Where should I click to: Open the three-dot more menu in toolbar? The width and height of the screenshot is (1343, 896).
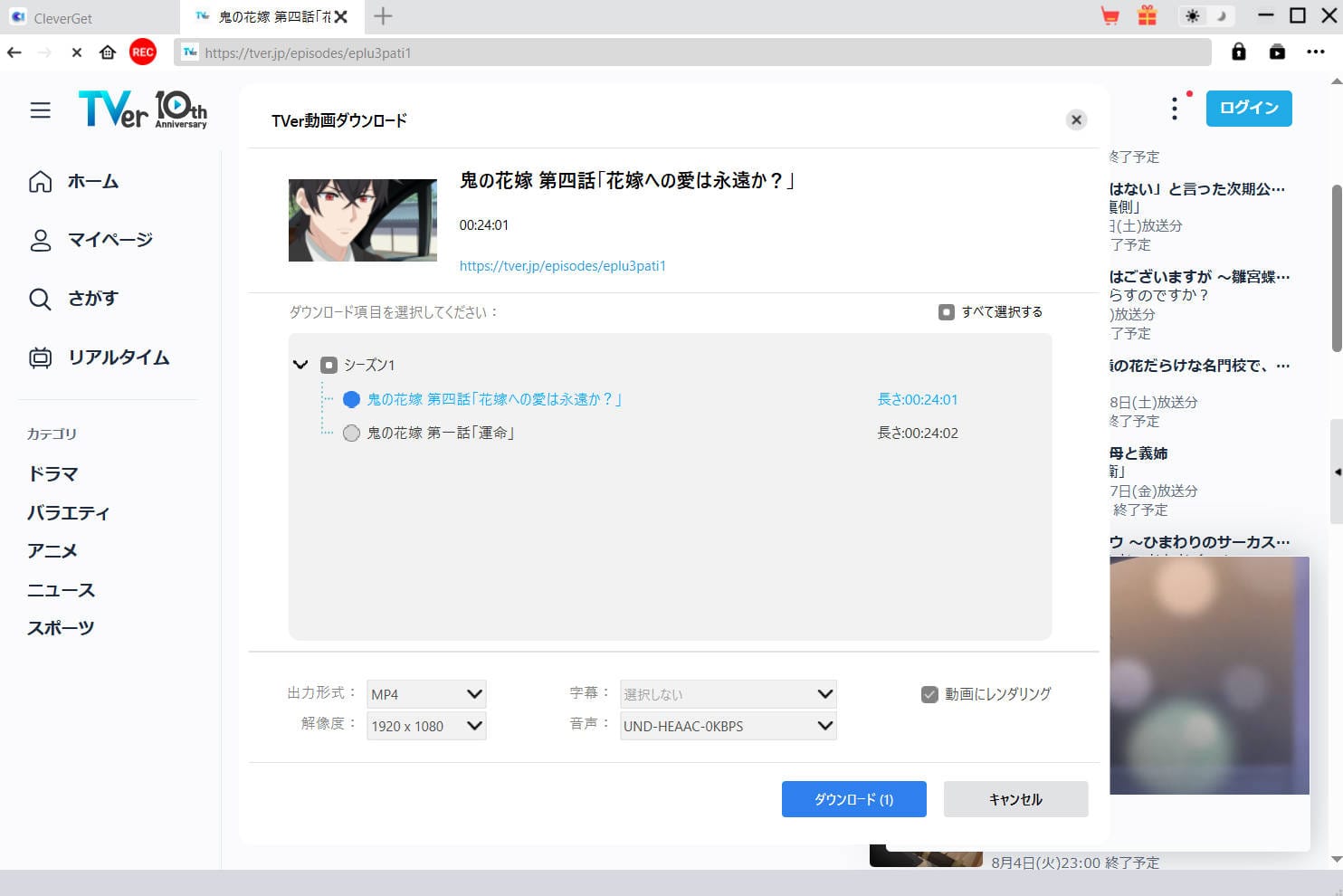pos(1316,52)
